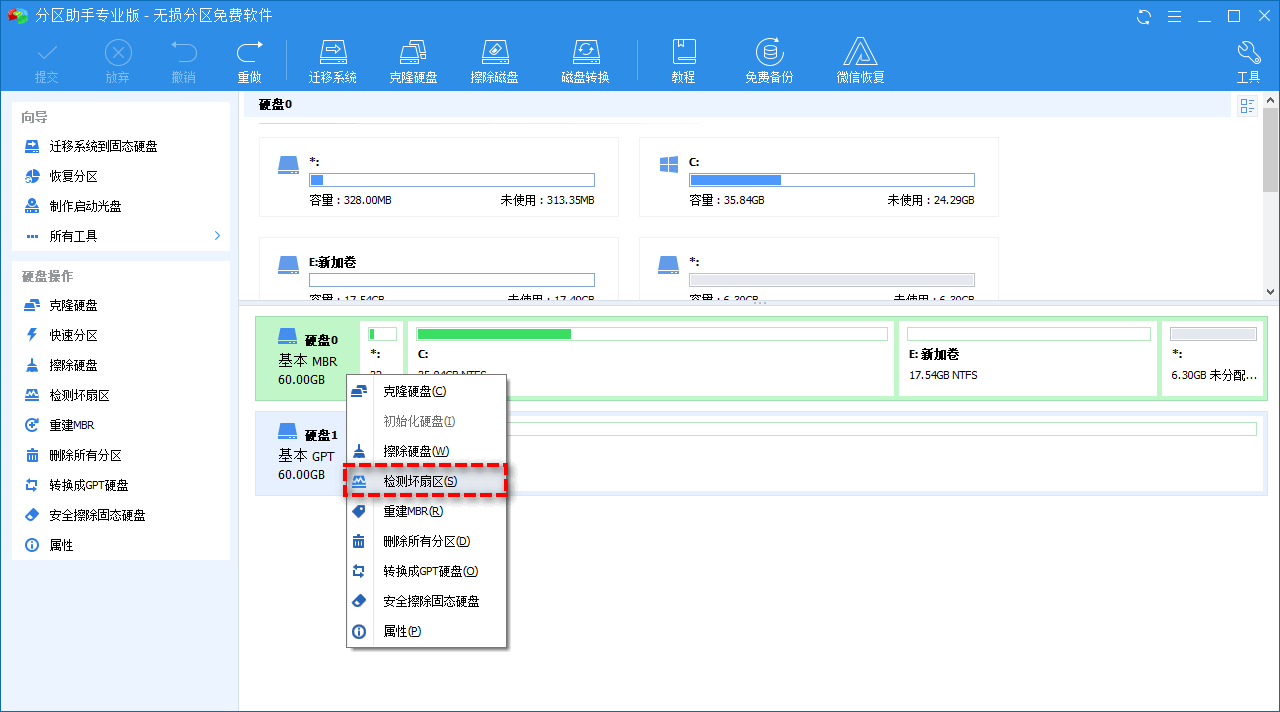Select the C: partition card with 35.84GB capacity
Screen dimensions: 1280x712
(x=819, y=177)
